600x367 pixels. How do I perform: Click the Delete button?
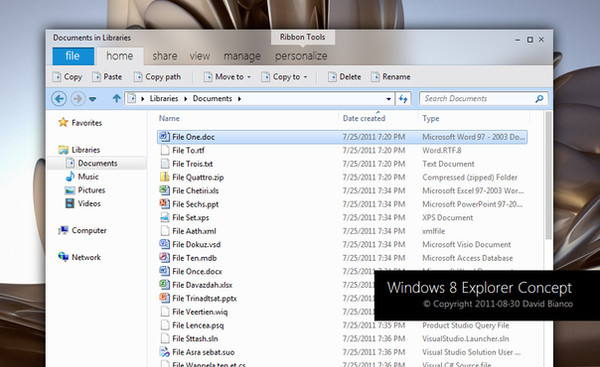(x=344, y=77)
